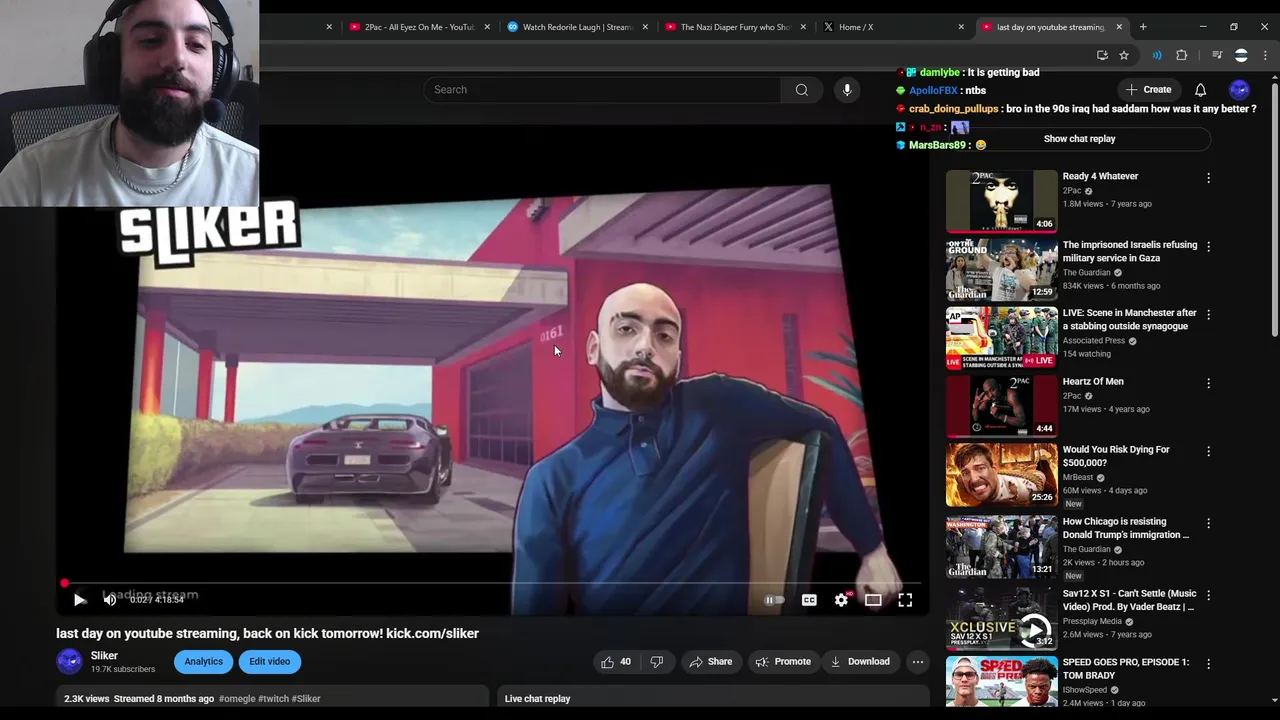The height and width of the screenshot is (720, 1280).
Task: Open more actions menu below video
Action: click(918, 661)
